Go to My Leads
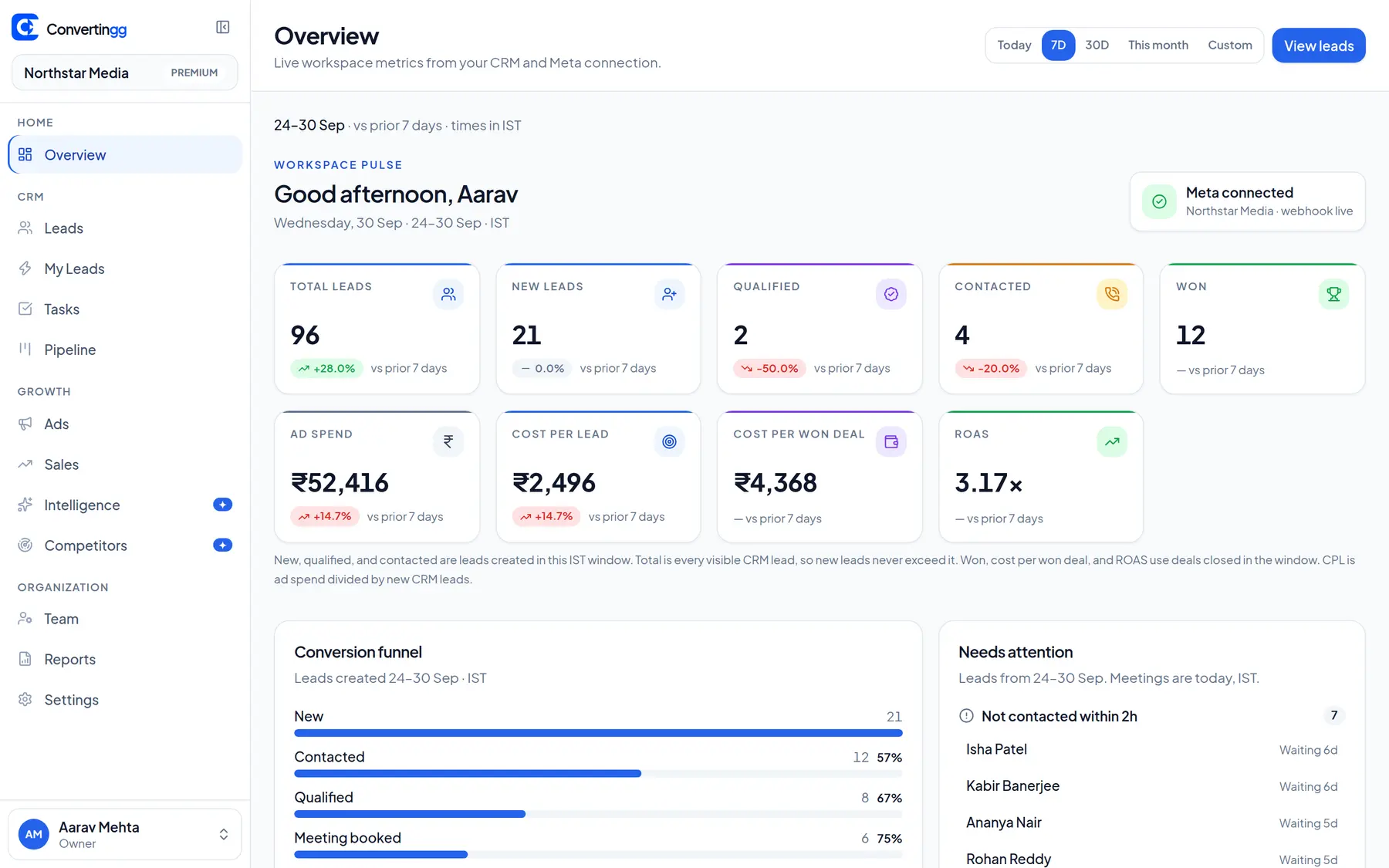The image size is (1389, 868). (125, 269)
